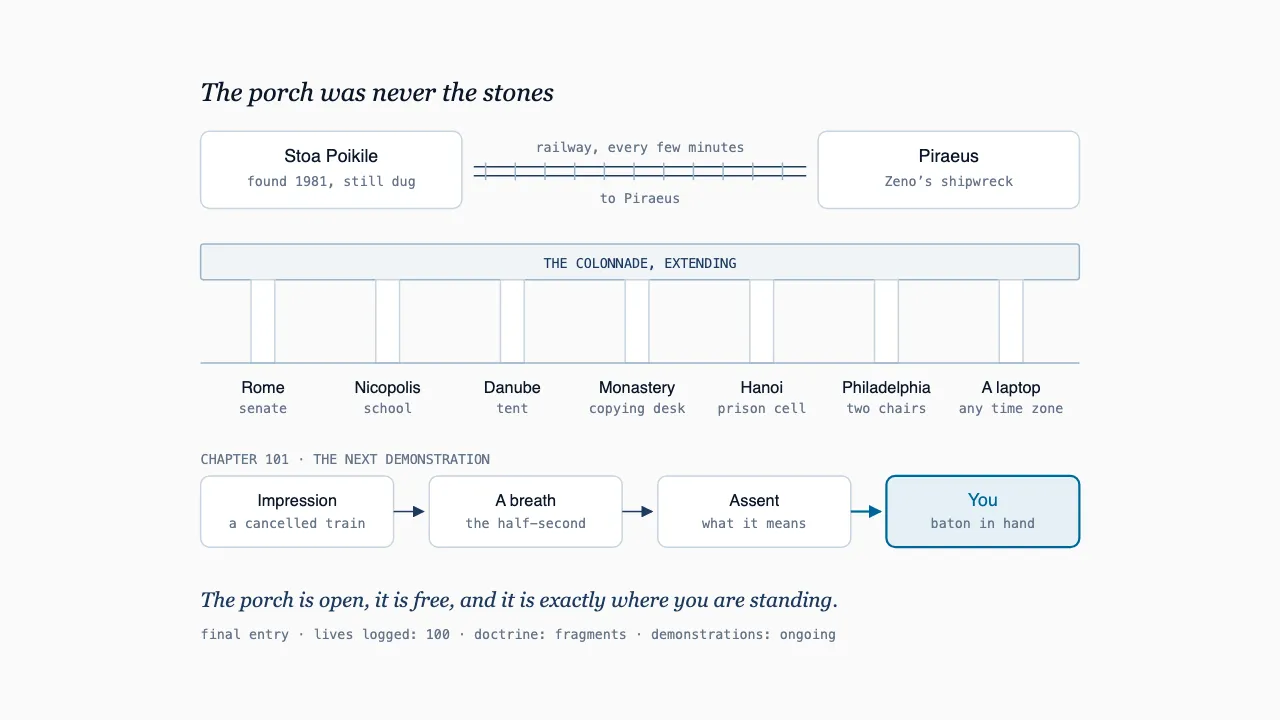Click the closing line "The porch is open…"
The image size is (1280, 720).
click(519, 600)
